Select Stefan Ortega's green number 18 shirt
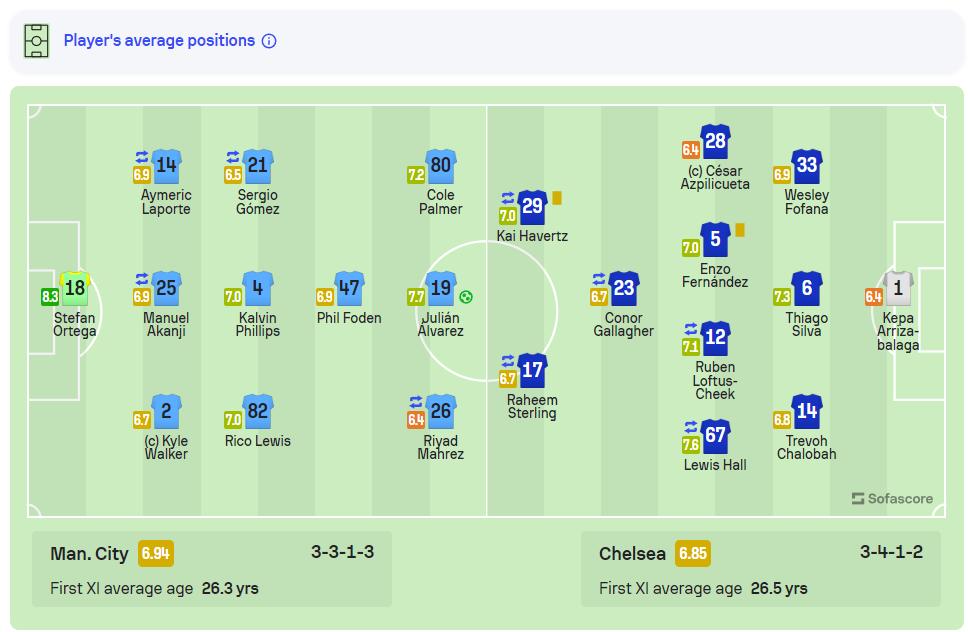968x632 pixels. [x=75, y=288]
